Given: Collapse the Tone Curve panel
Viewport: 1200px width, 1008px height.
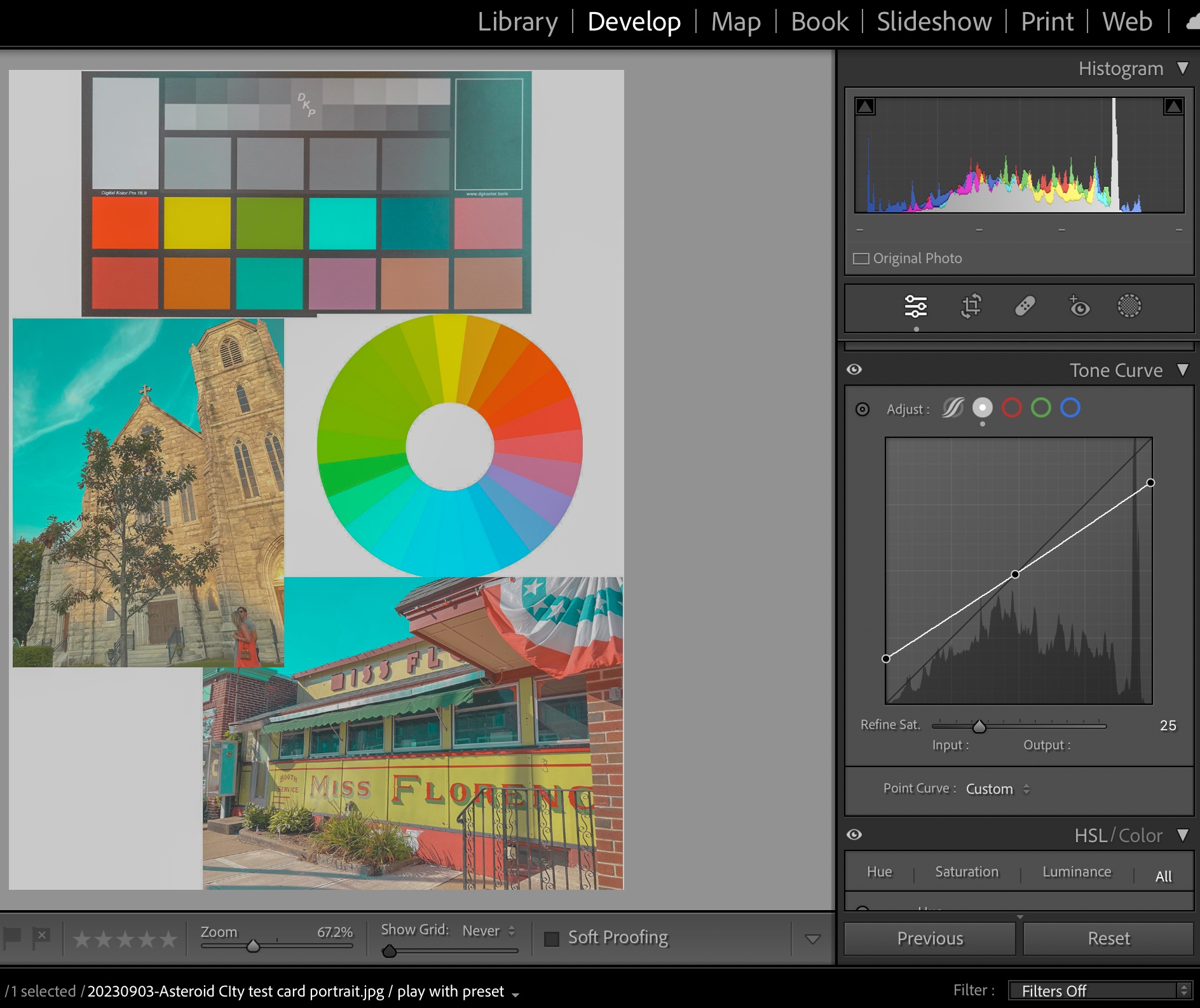Looking at the screenshot, I should point(1183,370).
